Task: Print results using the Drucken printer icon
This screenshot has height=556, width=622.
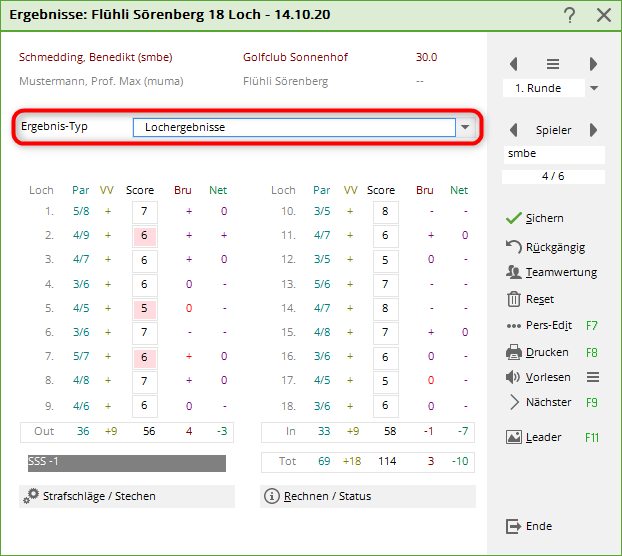Action: pos(514,352)
